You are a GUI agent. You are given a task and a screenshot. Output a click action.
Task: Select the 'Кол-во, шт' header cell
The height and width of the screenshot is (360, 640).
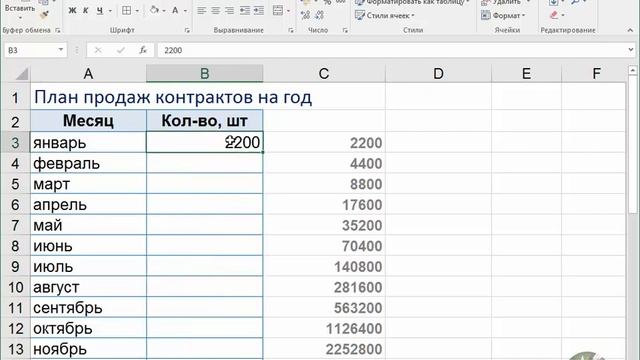click(204, 121)
